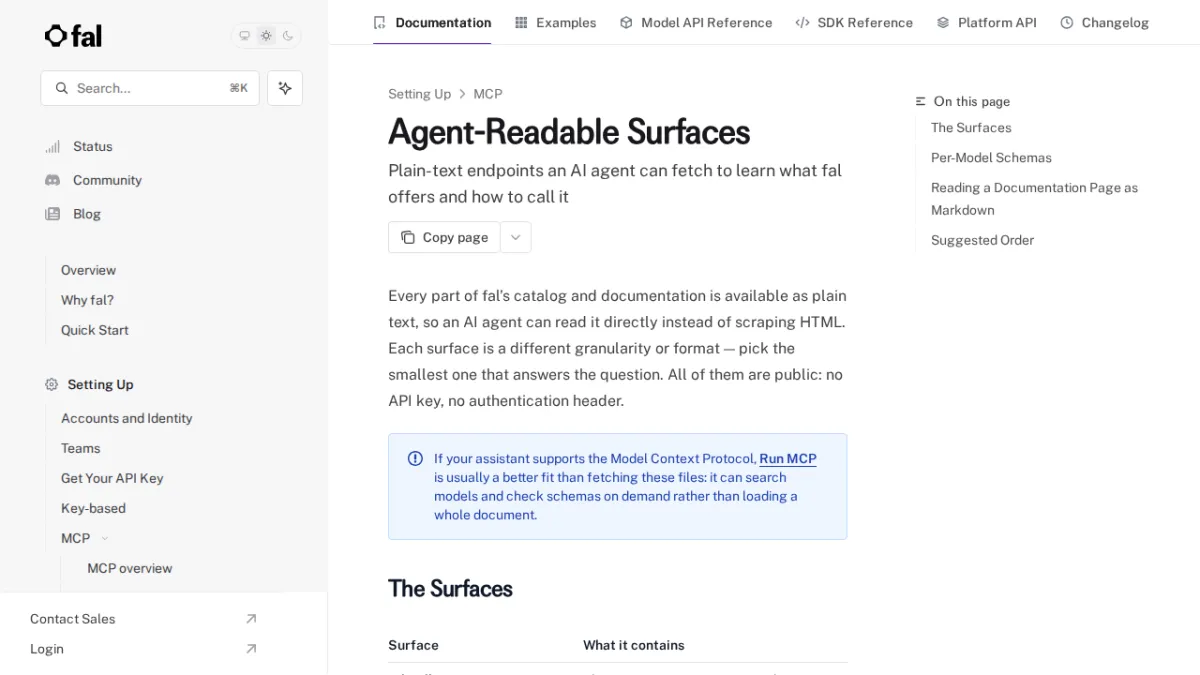Click the search magnifier icon
1200x675 pixels.
click(62, 88)
